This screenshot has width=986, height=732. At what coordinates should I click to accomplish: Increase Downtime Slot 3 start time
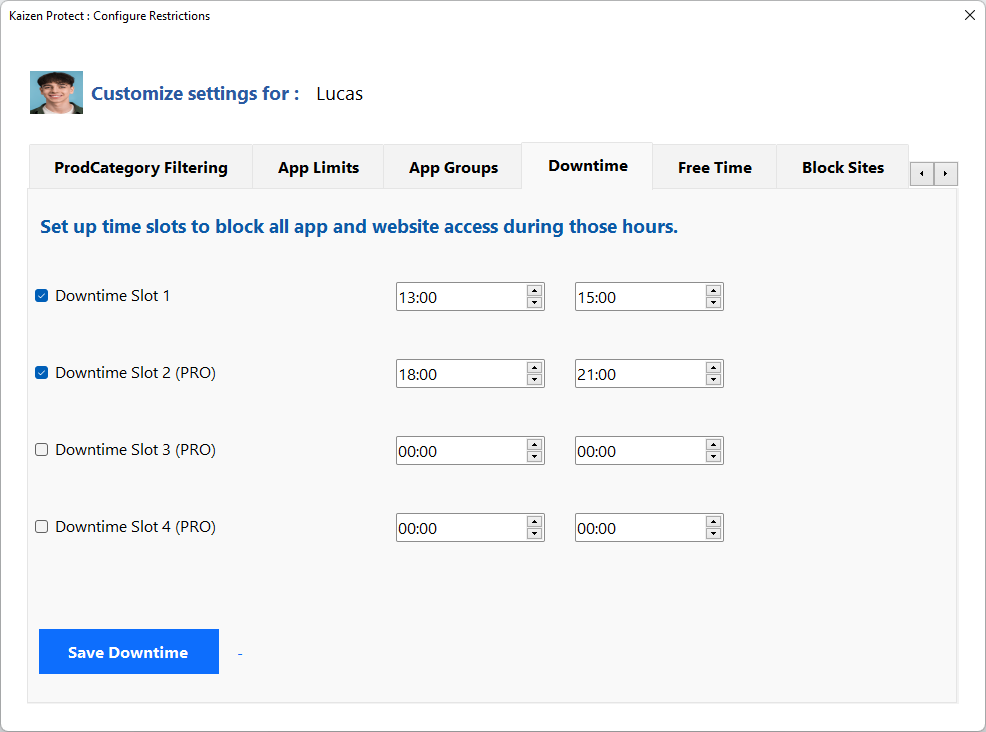534,445
